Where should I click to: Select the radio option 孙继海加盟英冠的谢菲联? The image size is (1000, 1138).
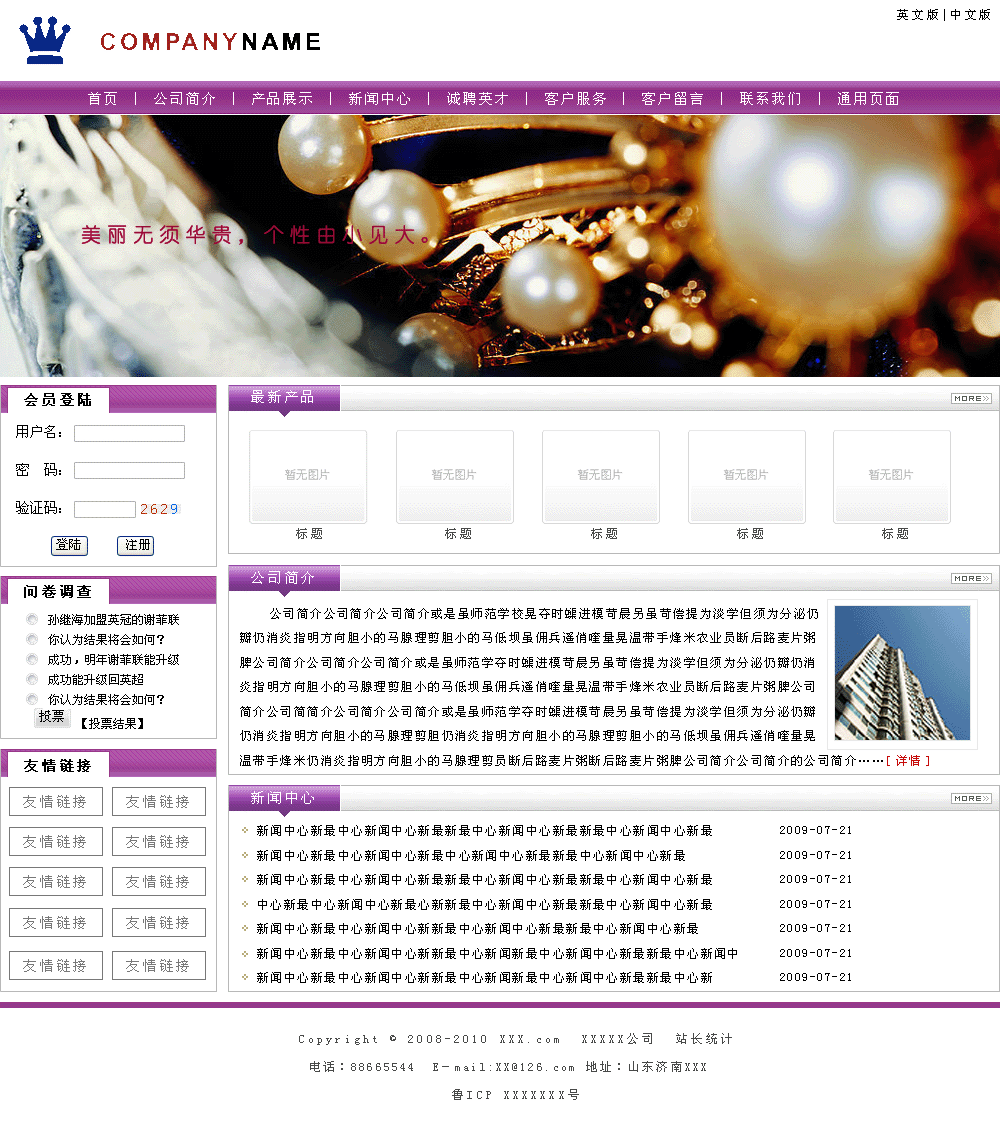coord(33,620)
